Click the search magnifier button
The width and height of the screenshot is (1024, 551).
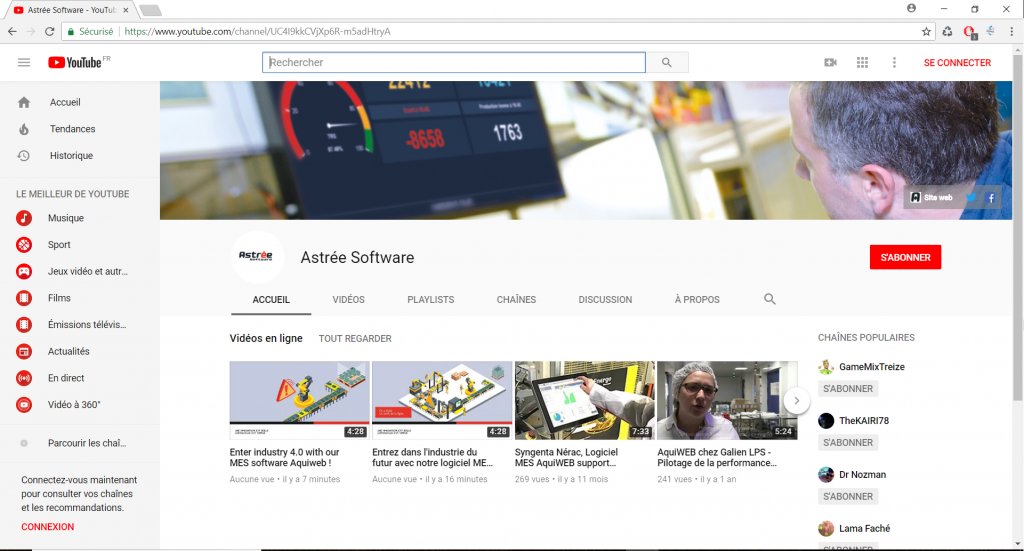click(x=667, y=63)
